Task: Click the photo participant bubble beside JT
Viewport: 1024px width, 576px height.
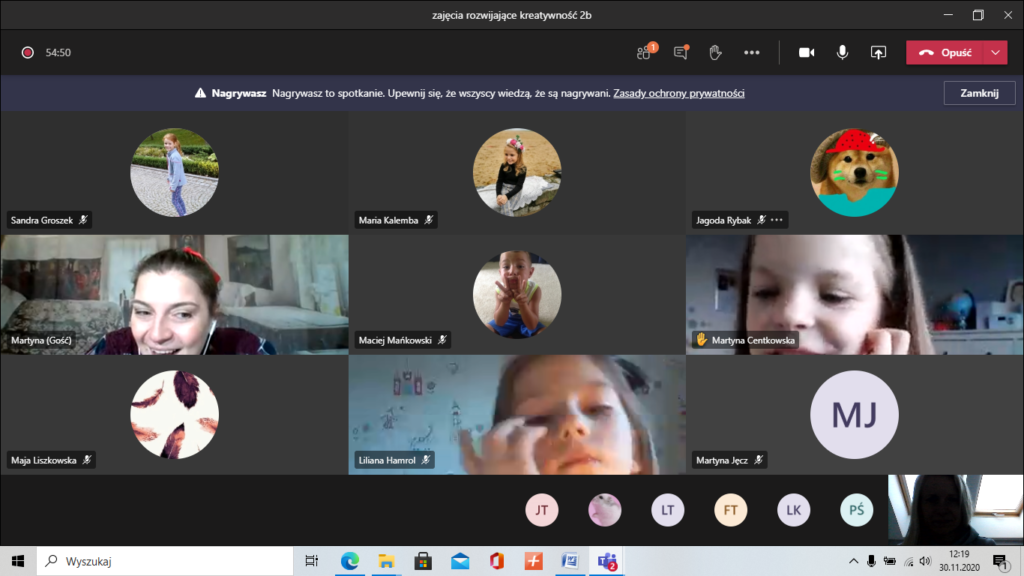Action: [605, 510]
